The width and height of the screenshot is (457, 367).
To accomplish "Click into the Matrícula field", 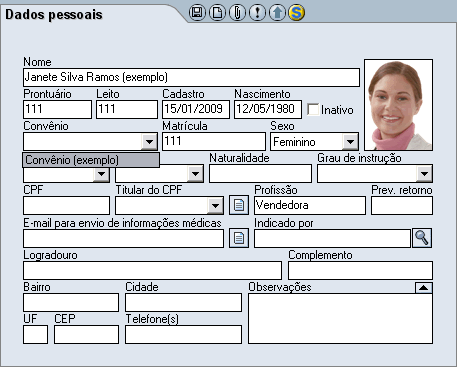I will tap(214, 141).
